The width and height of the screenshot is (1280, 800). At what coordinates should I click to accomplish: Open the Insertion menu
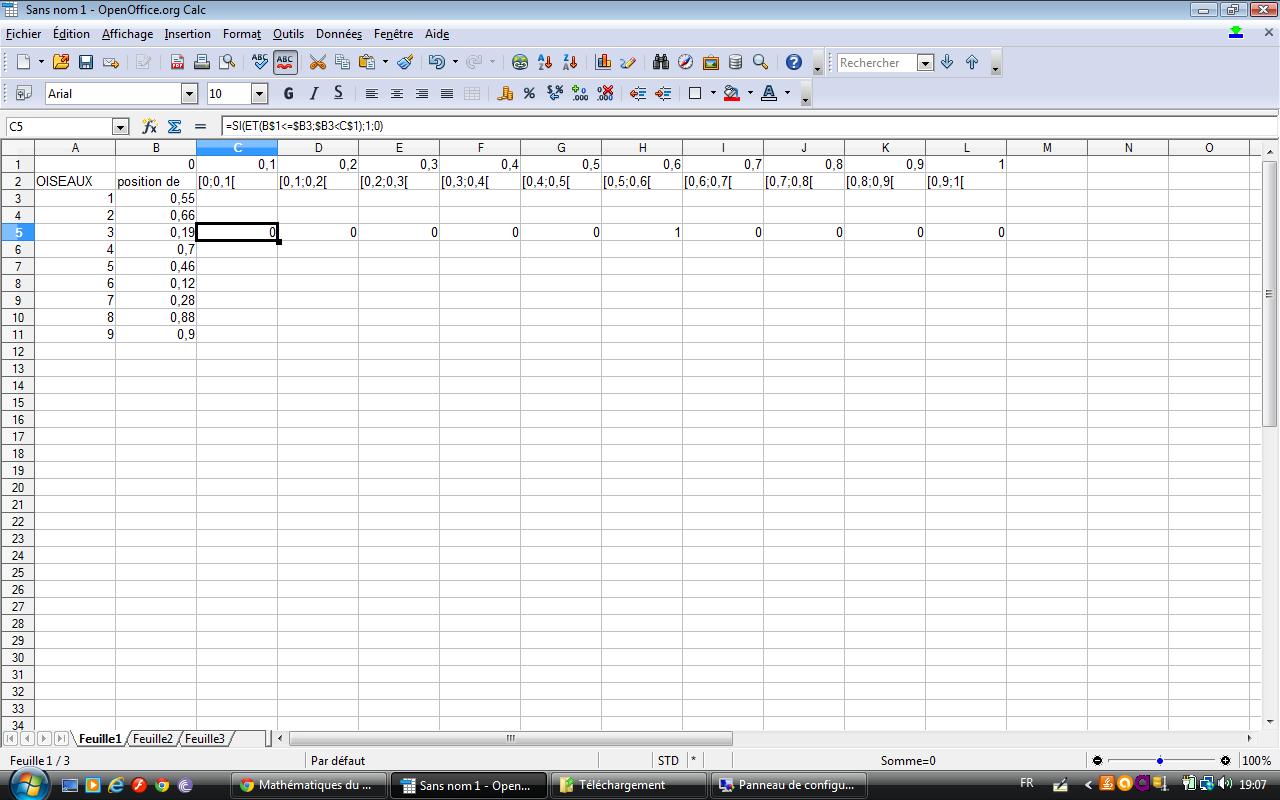tap(188, 34)
